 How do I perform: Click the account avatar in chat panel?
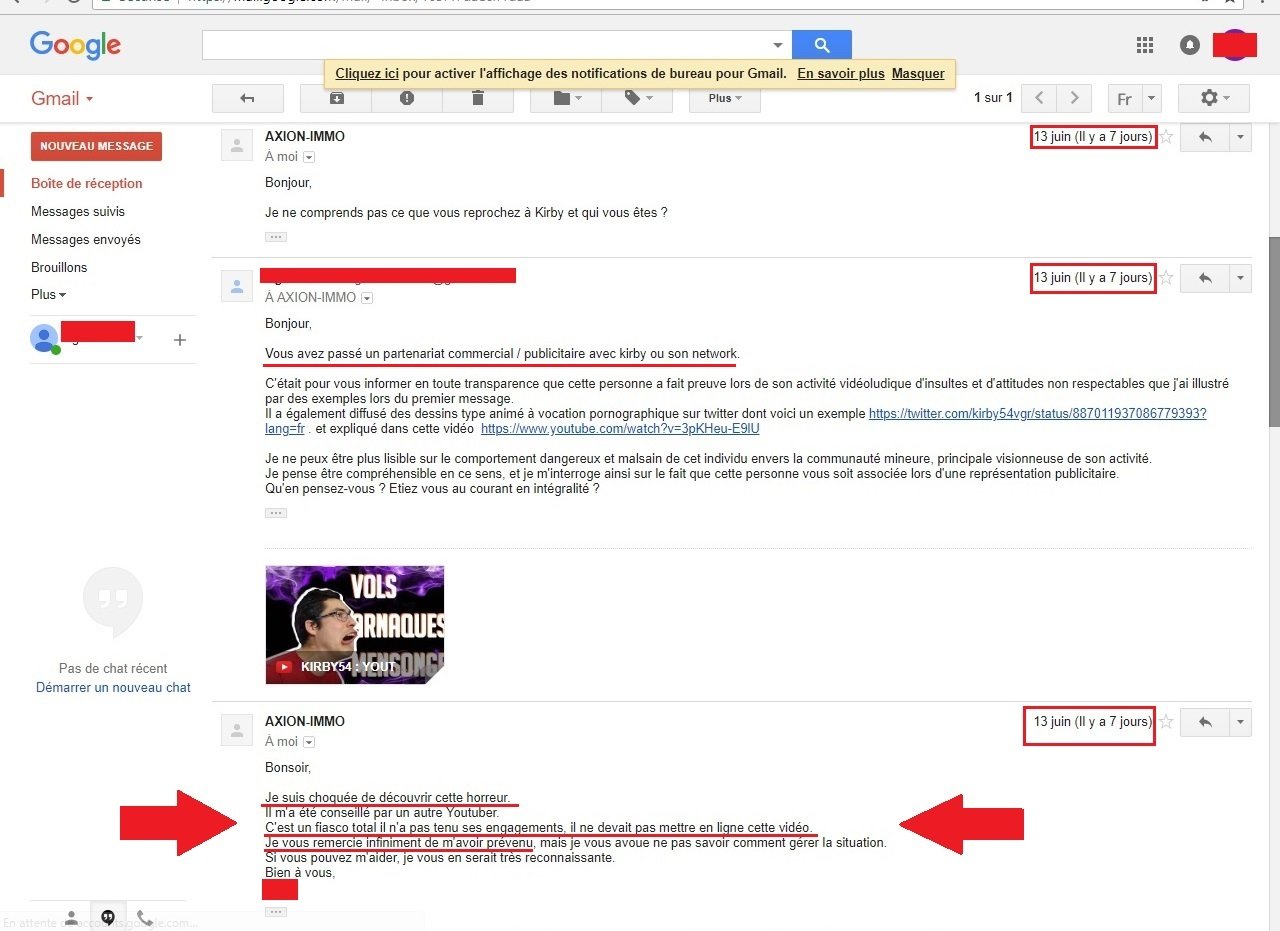pos(44,338)
